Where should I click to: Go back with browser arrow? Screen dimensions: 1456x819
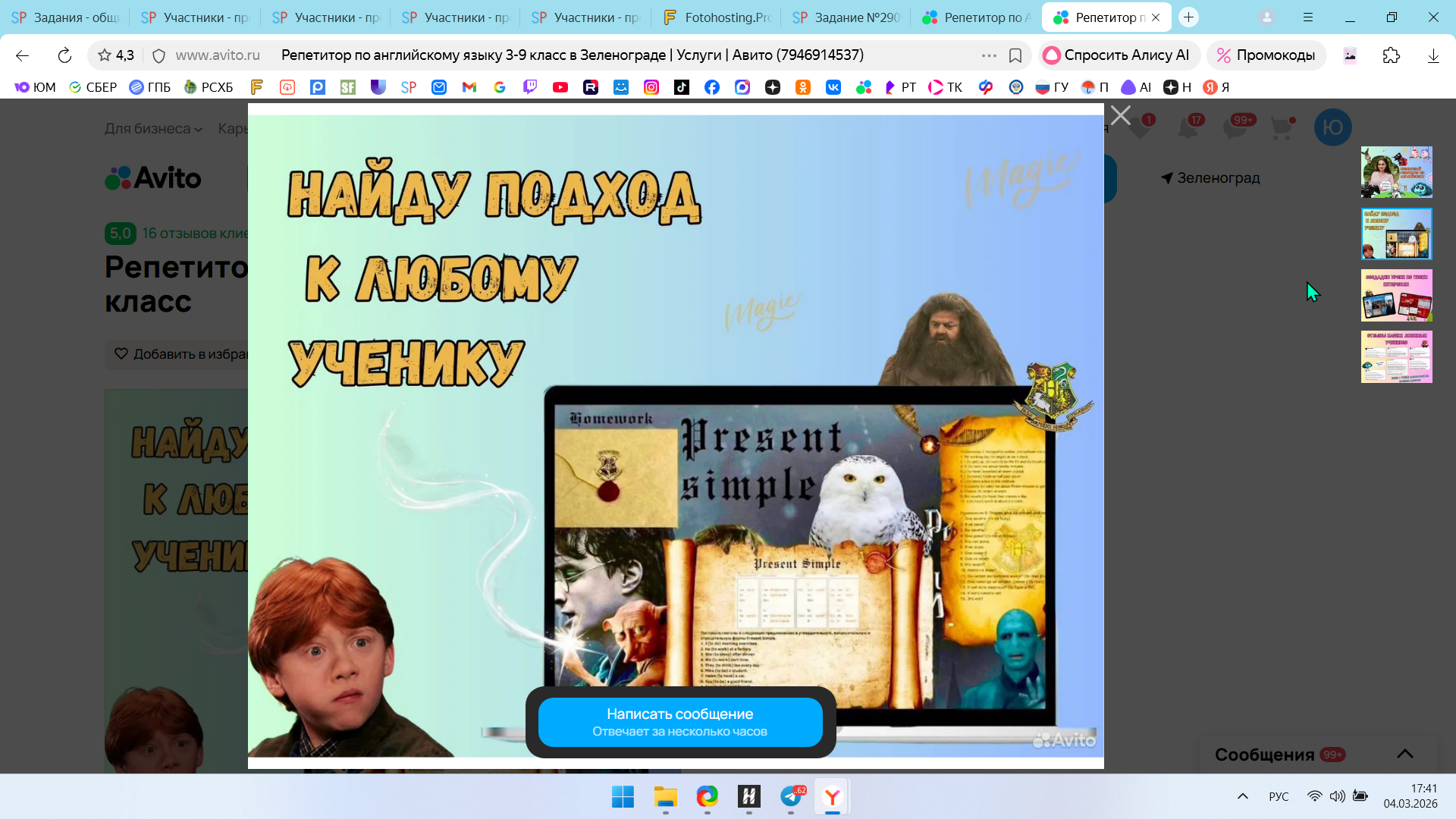click(x=22, y=55)
